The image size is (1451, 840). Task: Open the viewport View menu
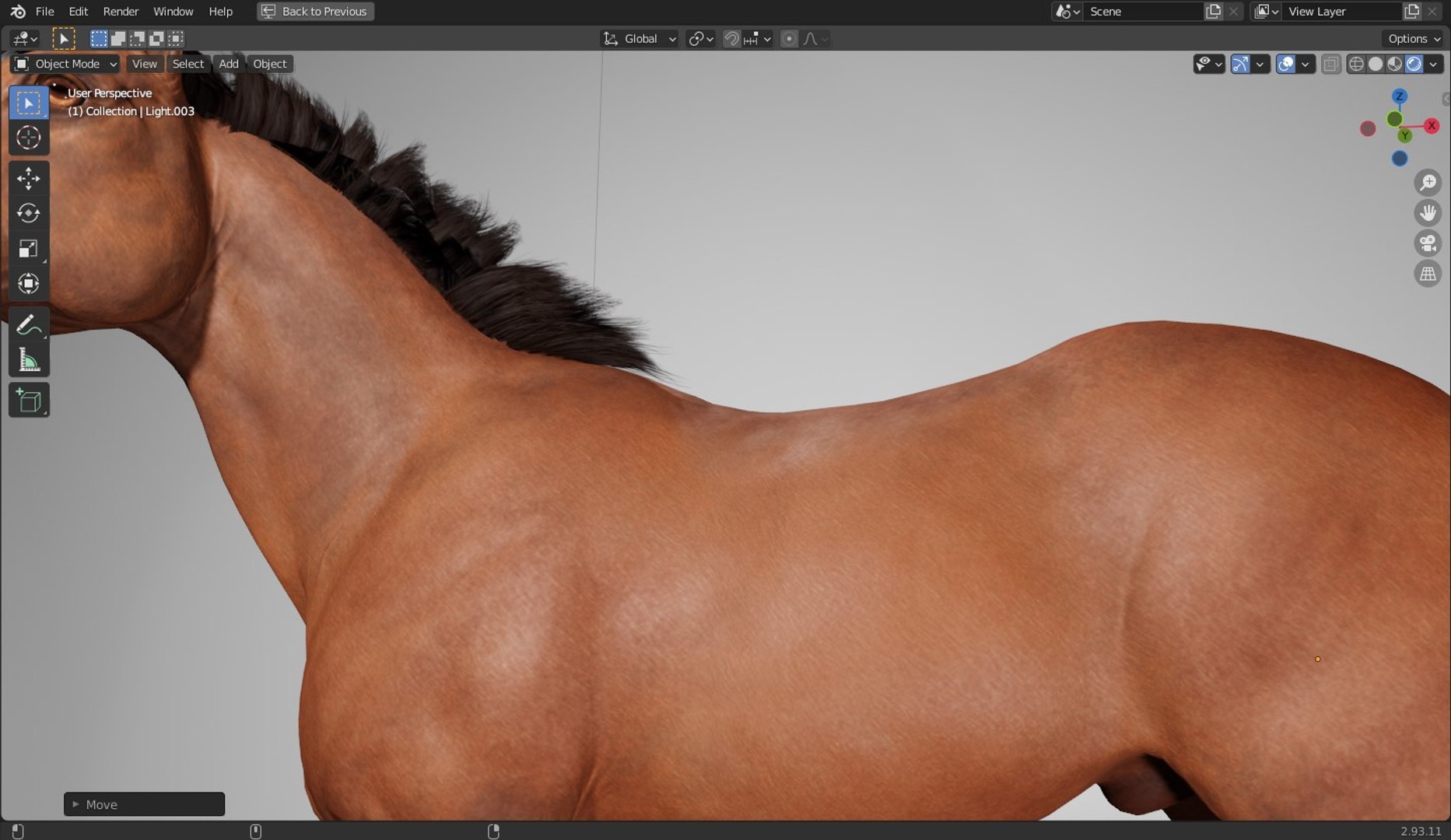pyautogui.click(x=144, y=64)
